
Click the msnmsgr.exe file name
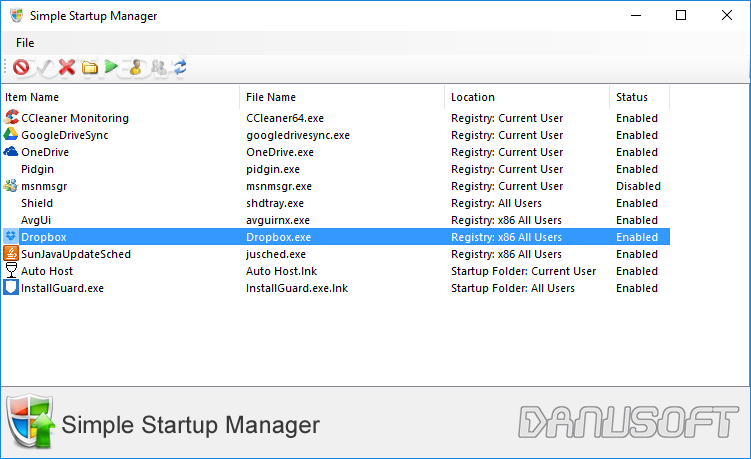279,186
